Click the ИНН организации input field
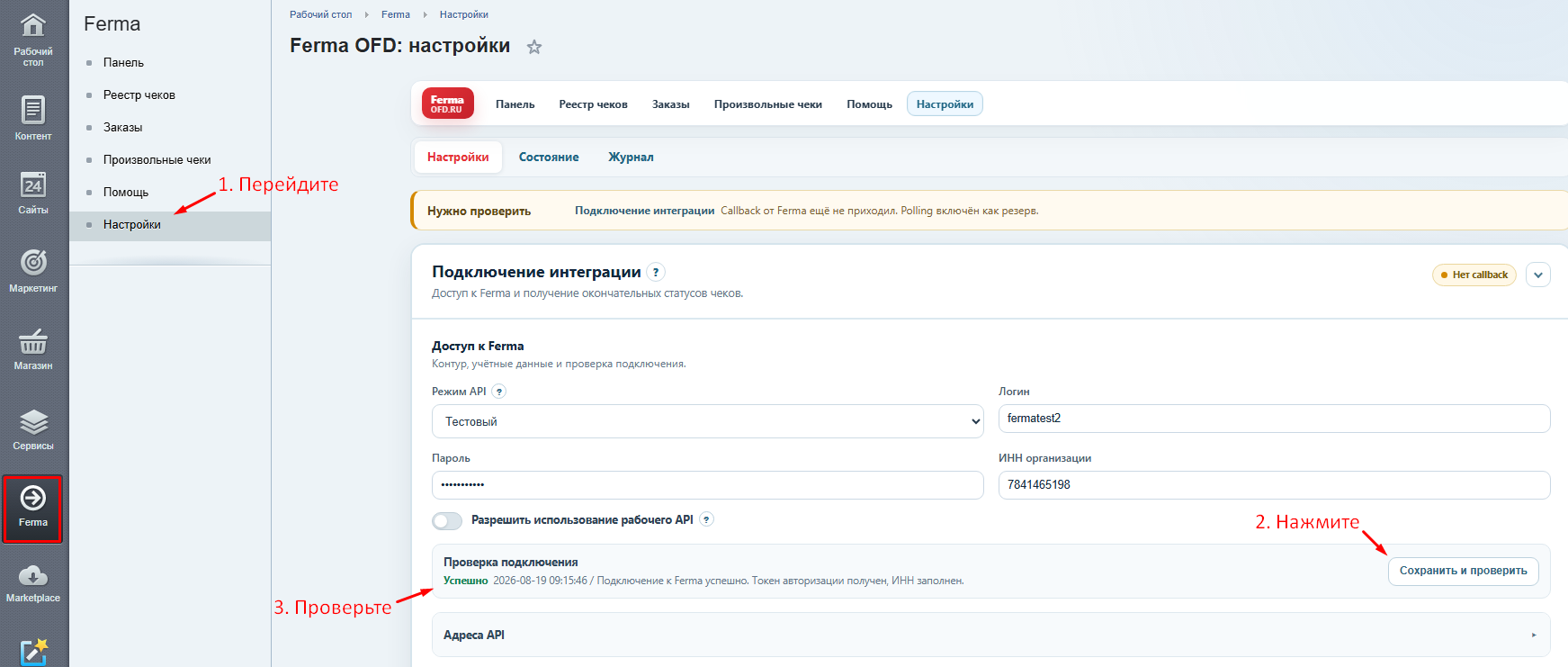This screenshot has width=1568, height=667. point(1275,485)
